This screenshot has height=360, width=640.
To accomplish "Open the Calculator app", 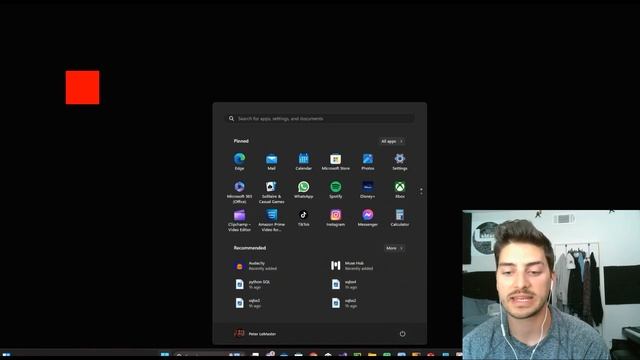I will [400, 218].
